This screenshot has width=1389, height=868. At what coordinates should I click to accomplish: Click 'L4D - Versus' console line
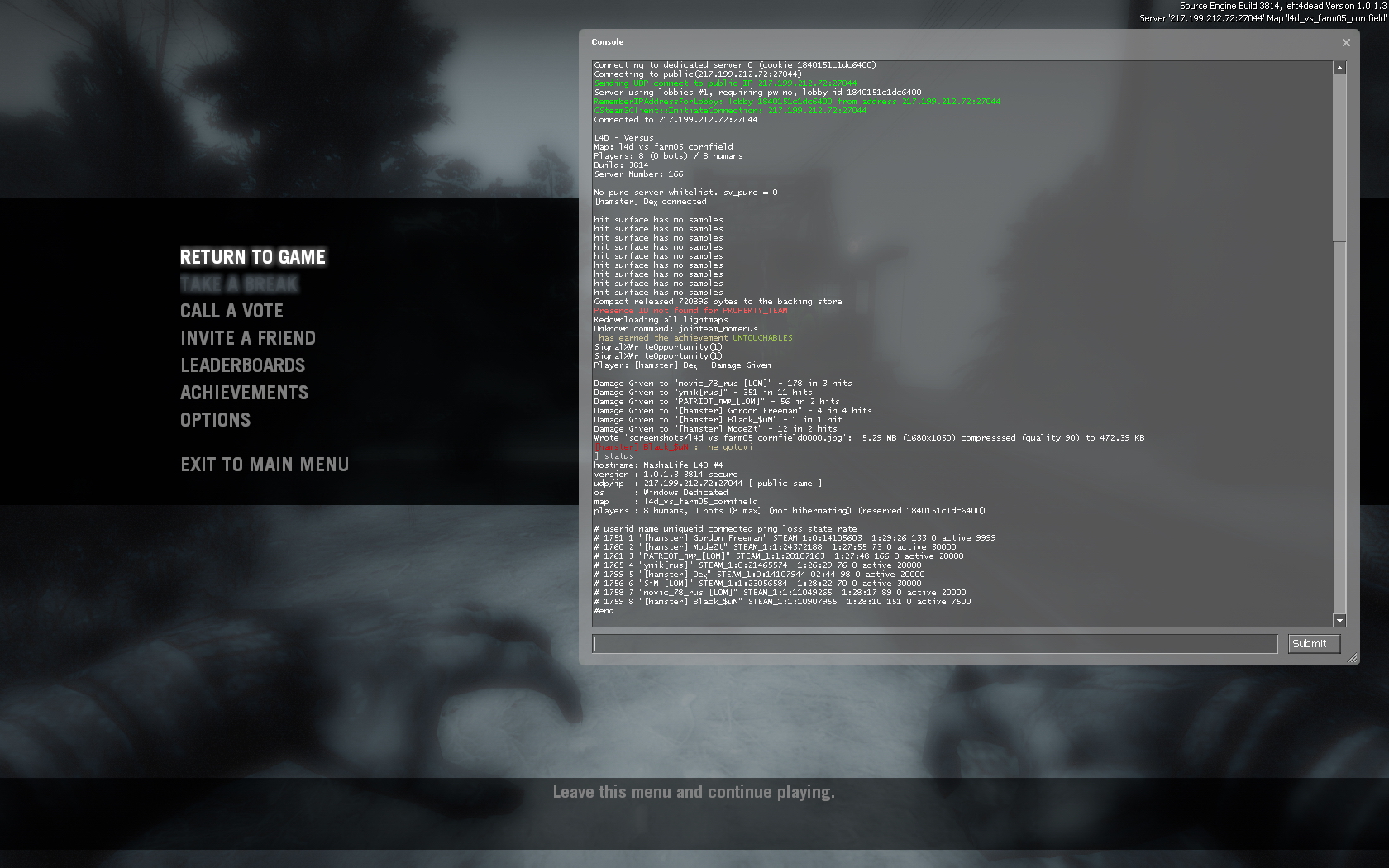pos(623,138)
